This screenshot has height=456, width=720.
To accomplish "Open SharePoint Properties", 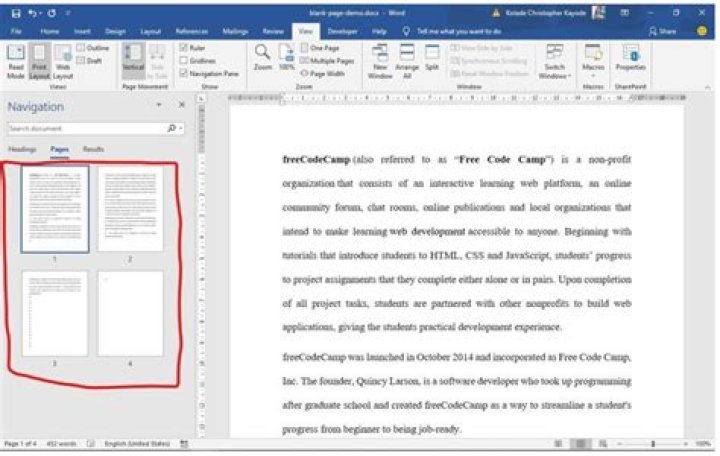I will 631,60.
